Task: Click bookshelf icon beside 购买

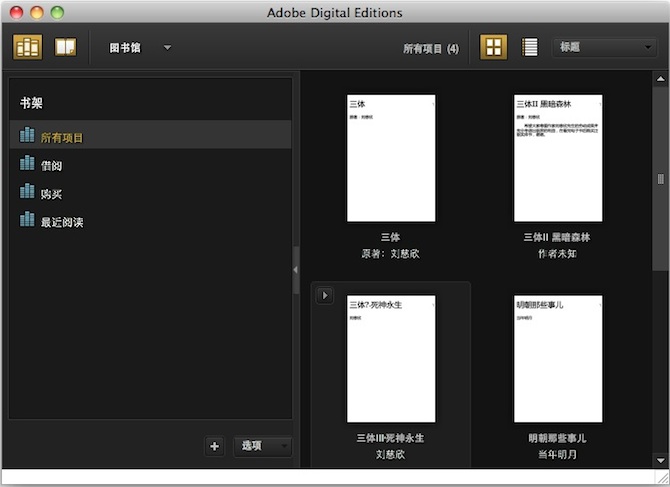Action: click(27, 191)
